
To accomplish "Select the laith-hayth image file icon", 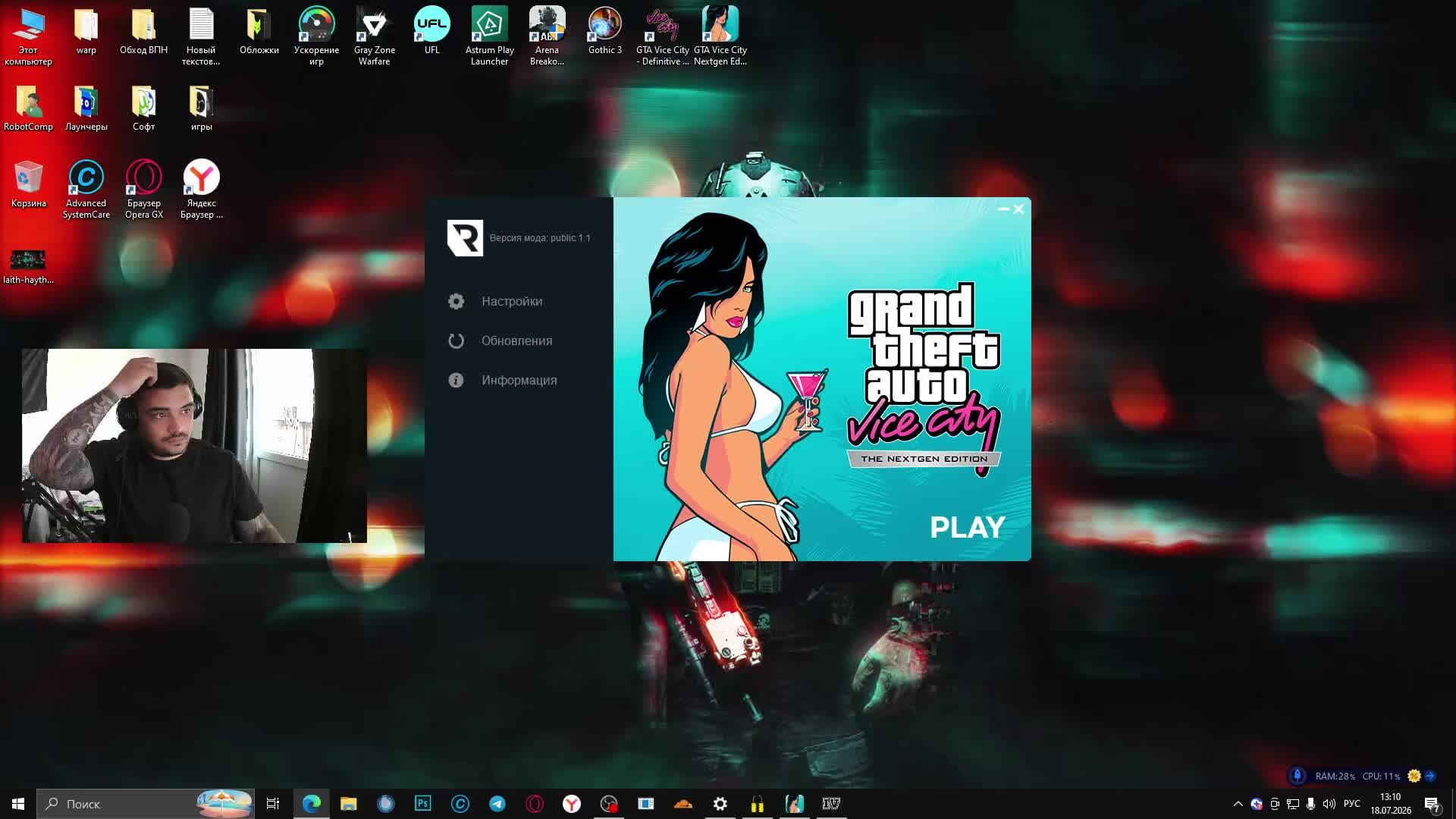I will (x=28, y=265).
